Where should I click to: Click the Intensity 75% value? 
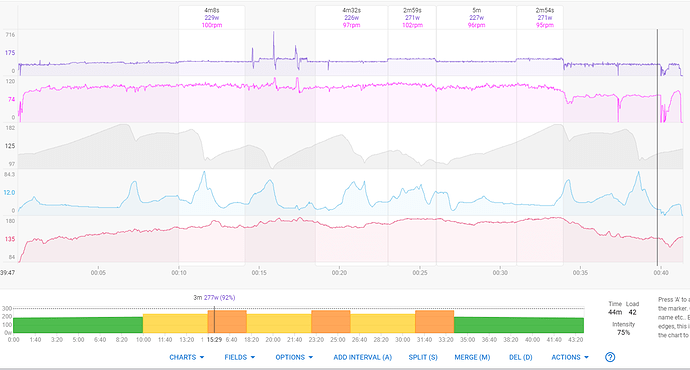click(x=623, y=333)
